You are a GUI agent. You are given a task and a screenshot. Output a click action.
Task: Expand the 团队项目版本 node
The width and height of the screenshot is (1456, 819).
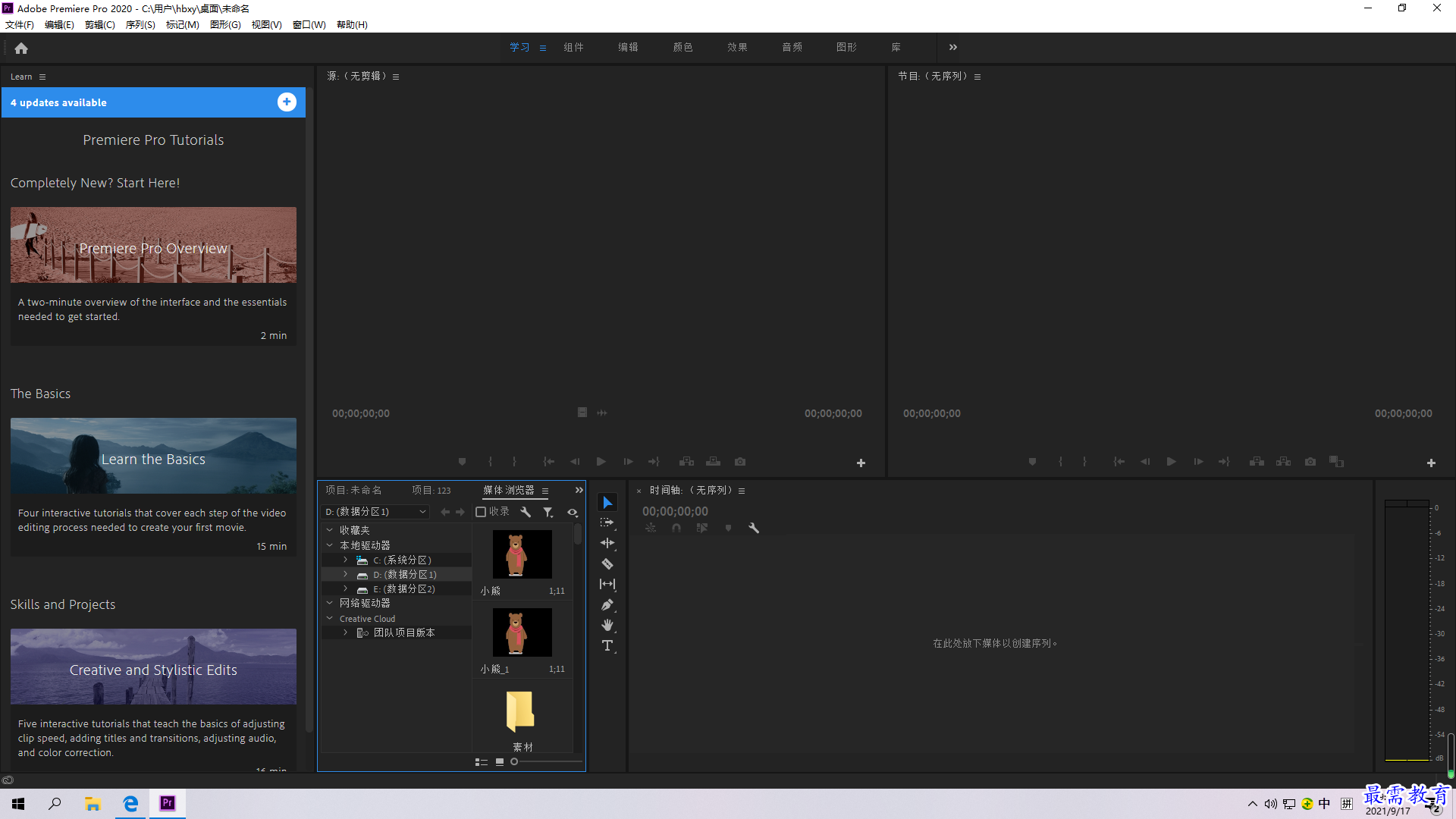(x=345, y=632)
